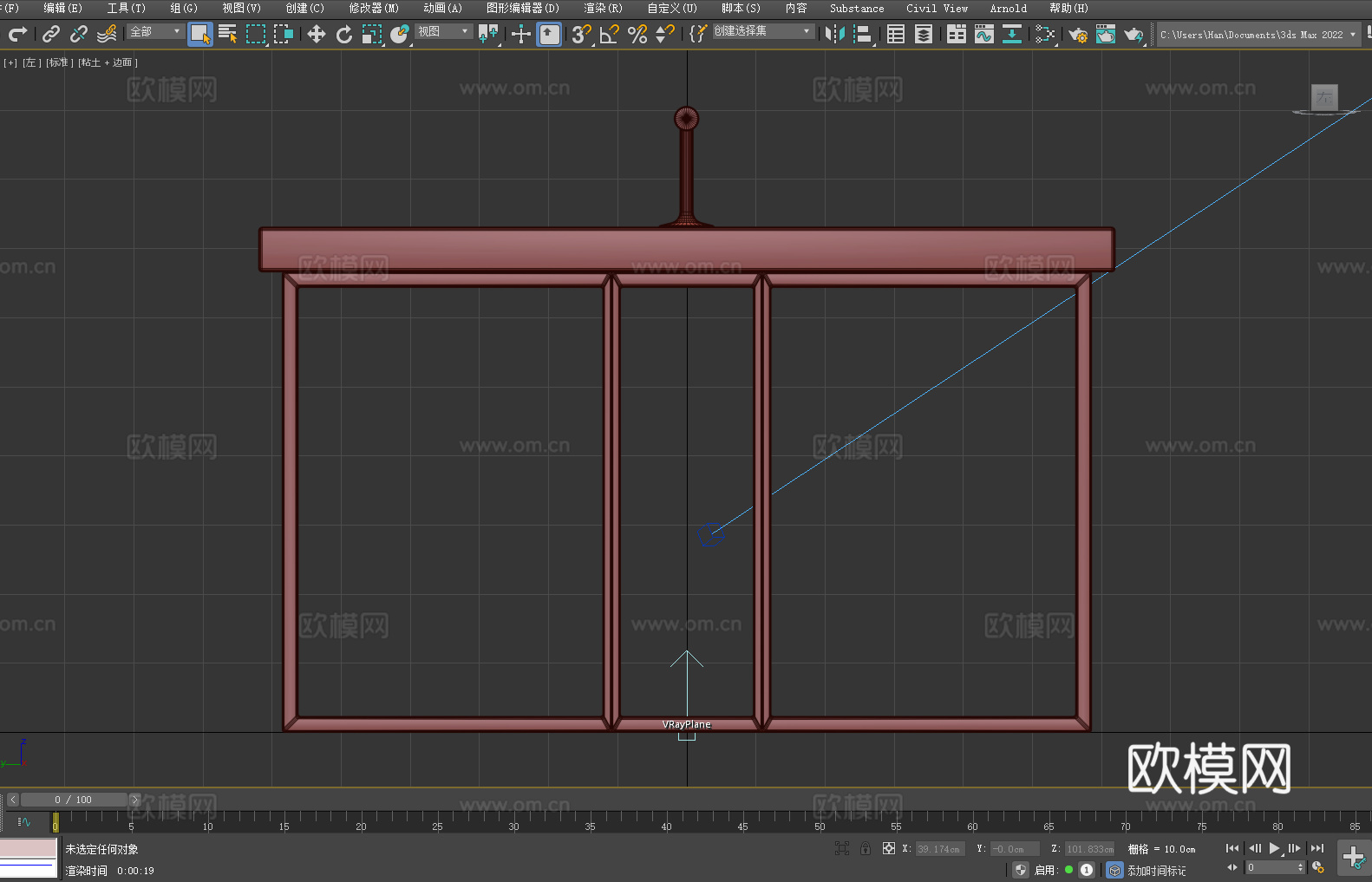
Task: Open the Civil View menu
Action: 937,8
